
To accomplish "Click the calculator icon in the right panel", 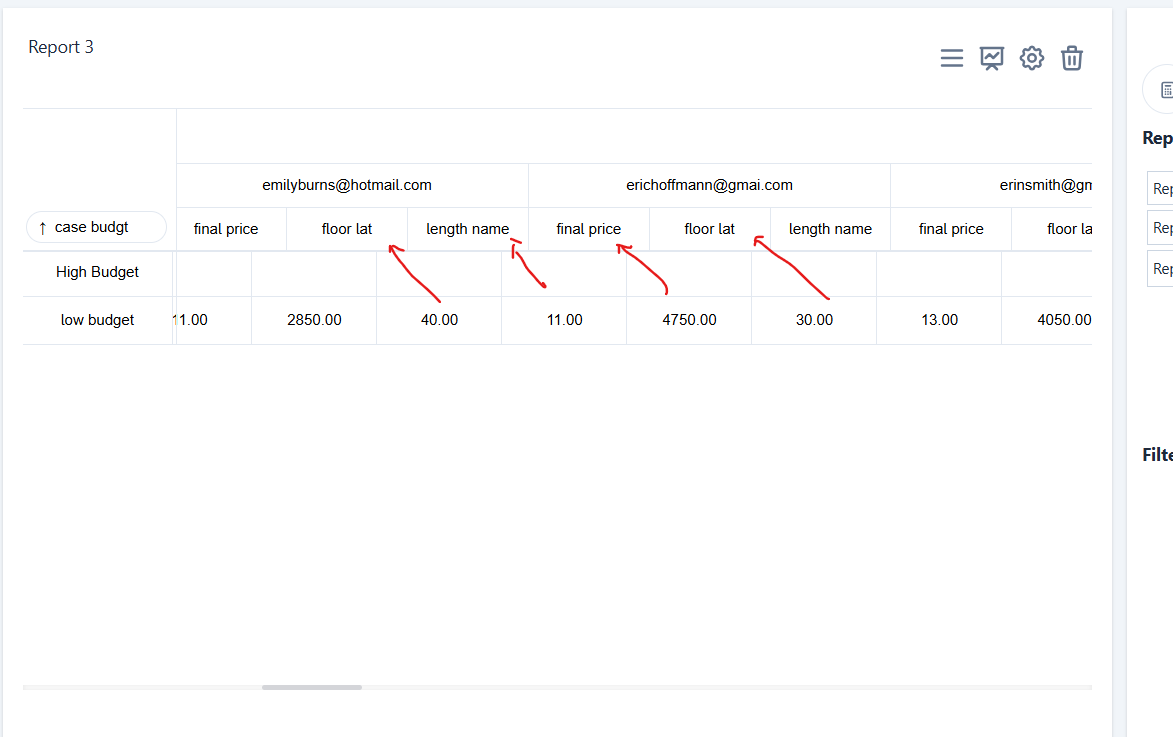I will [1165, 90].
